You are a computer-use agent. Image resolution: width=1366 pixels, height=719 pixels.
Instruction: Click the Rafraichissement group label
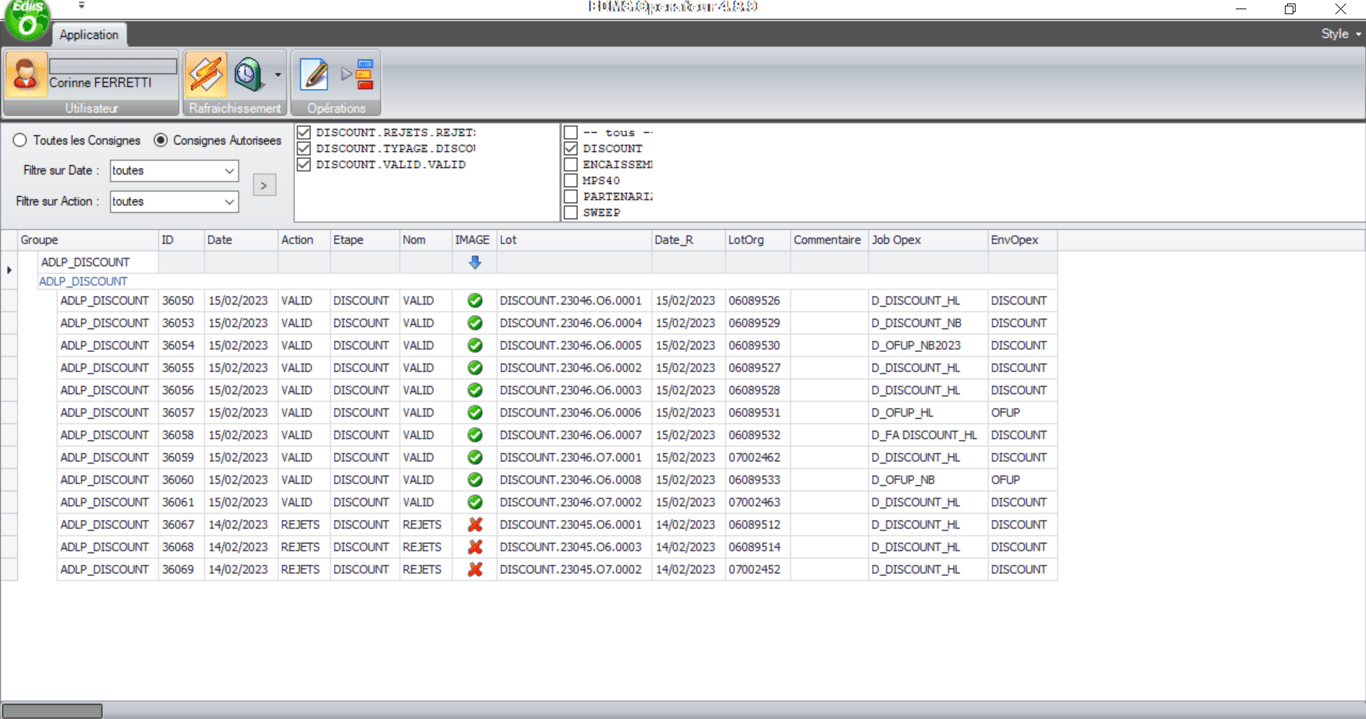pyautogui.click(x=235, y=108)
